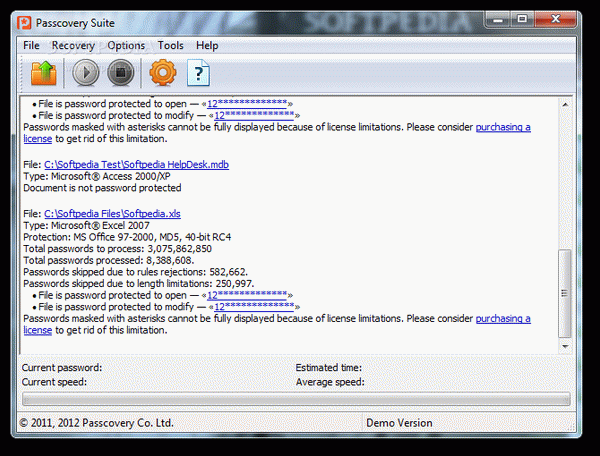Follow the 'purchasing a' link below Softpedia.xls
Screen dimensions: 600x456
click(503, 319)
